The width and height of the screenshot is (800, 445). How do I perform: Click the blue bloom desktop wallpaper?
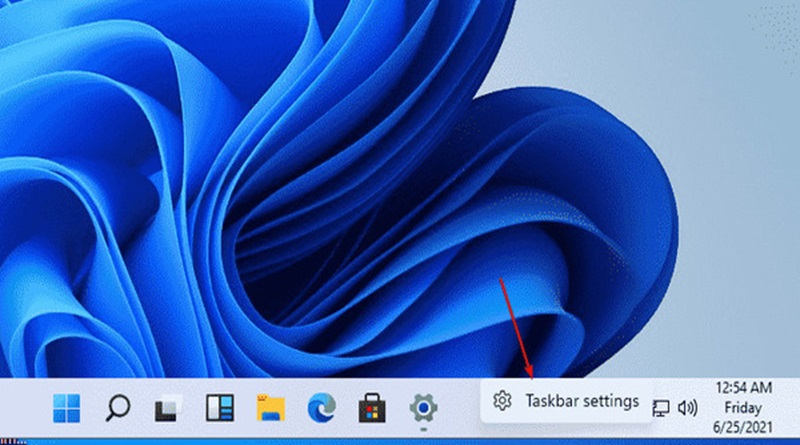300,200
